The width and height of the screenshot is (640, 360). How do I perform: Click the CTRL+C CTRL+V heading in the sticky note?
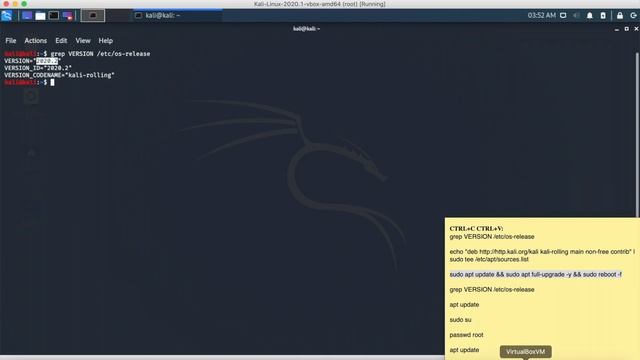pos(476,229)
